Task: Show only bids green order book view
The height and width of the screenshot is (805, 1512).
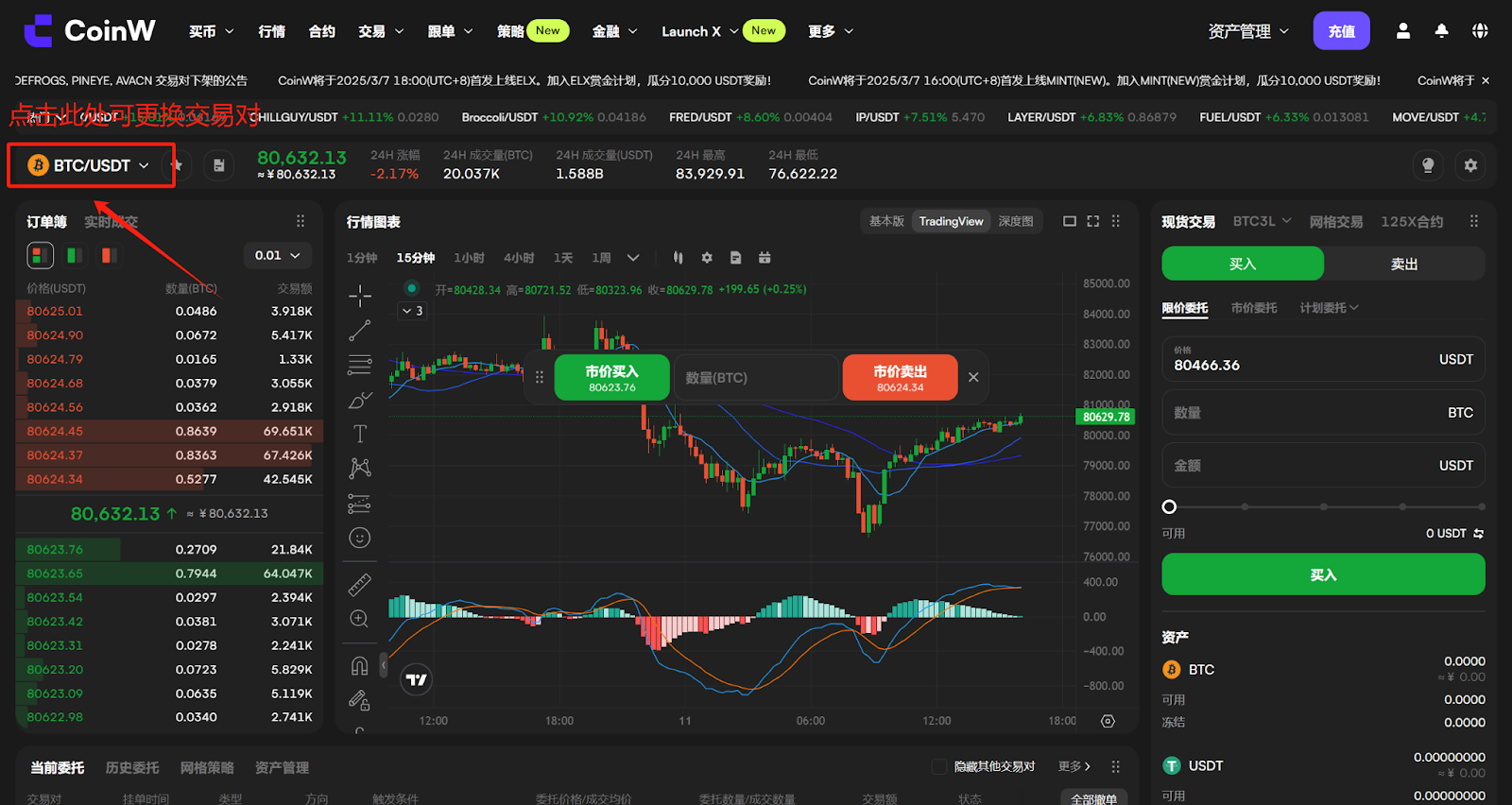Action: coord(75,255)
